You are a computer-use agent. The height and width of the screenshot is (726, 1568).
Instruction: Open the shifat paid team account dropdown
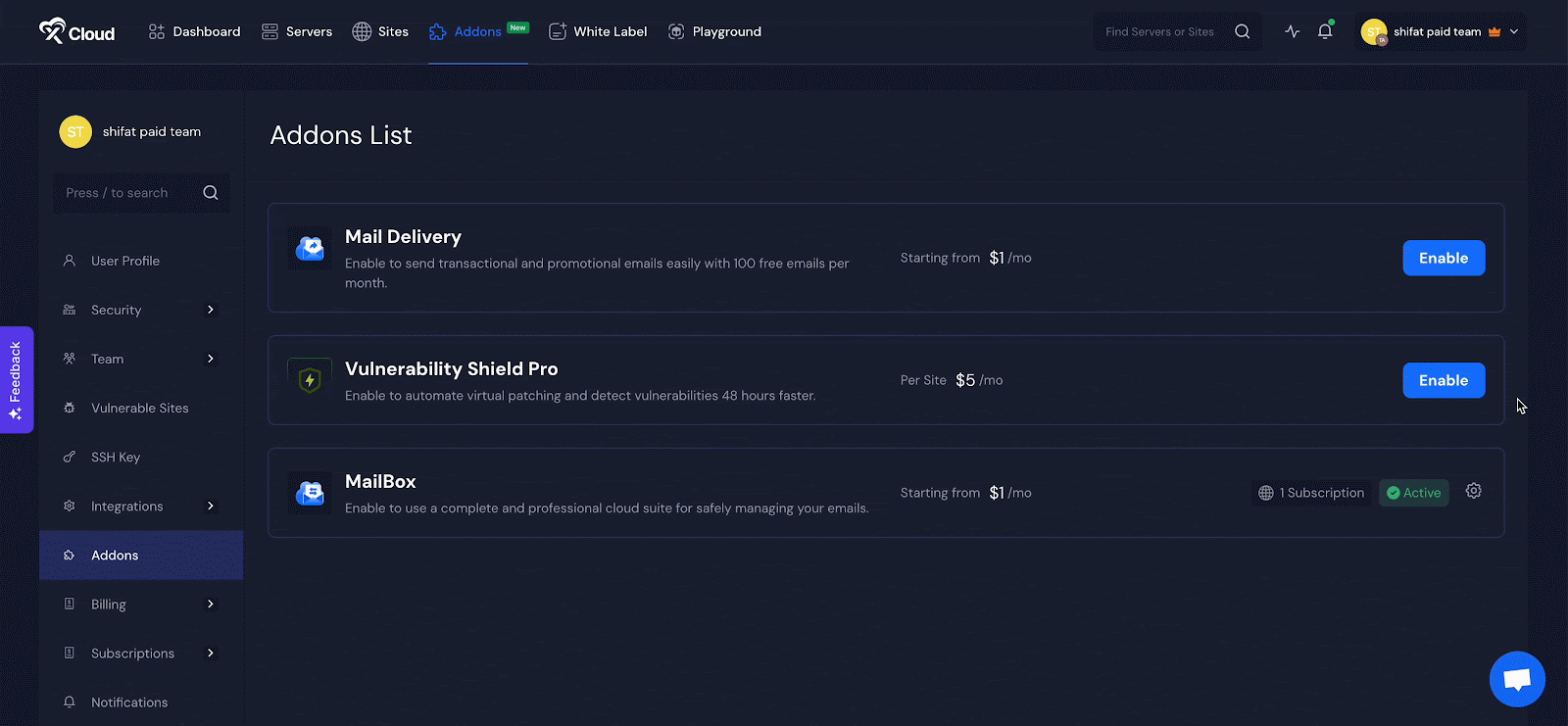(x=1440, y=31)
